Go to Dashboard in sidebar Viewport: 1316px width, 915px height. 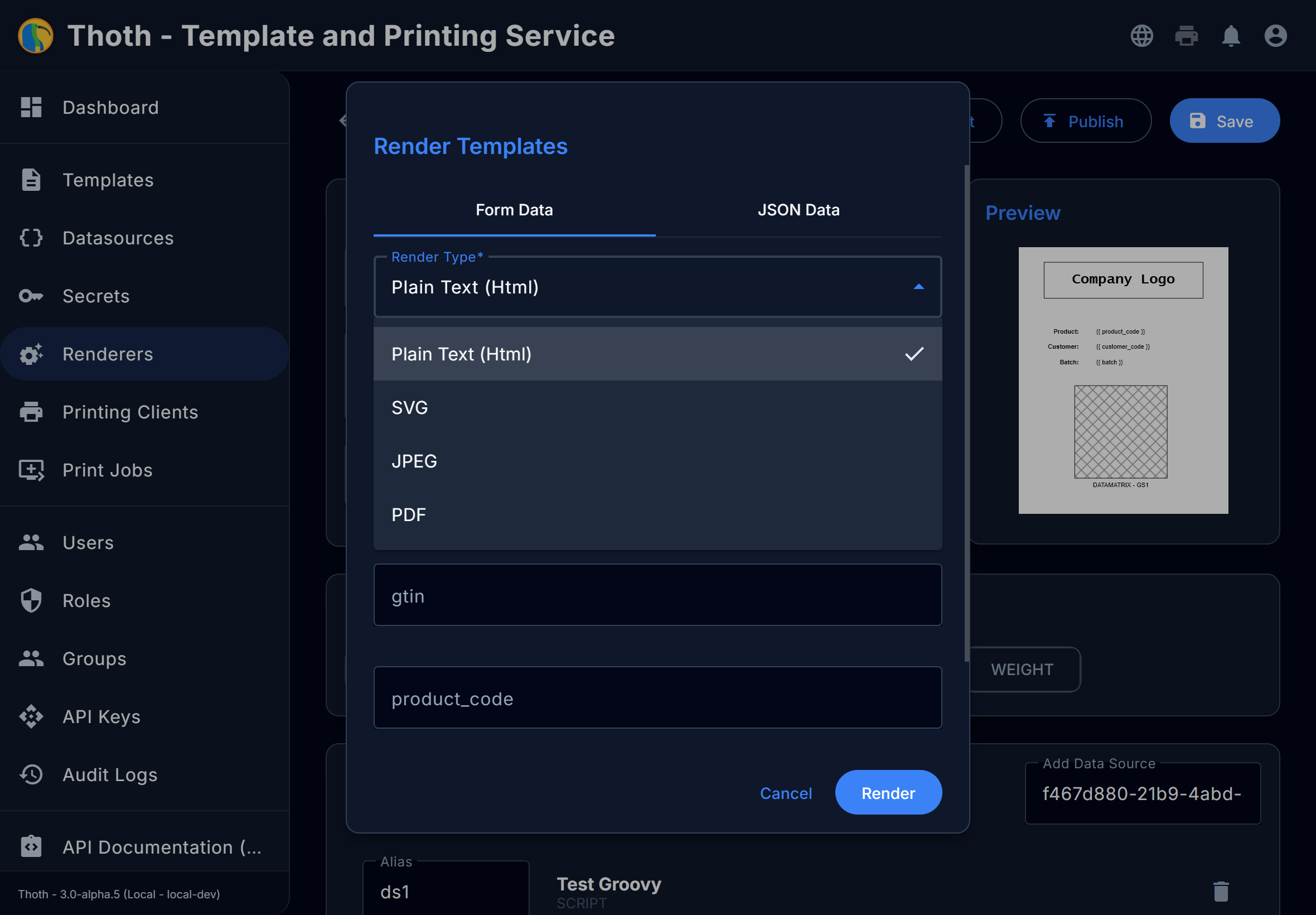[x=144, y=107]
